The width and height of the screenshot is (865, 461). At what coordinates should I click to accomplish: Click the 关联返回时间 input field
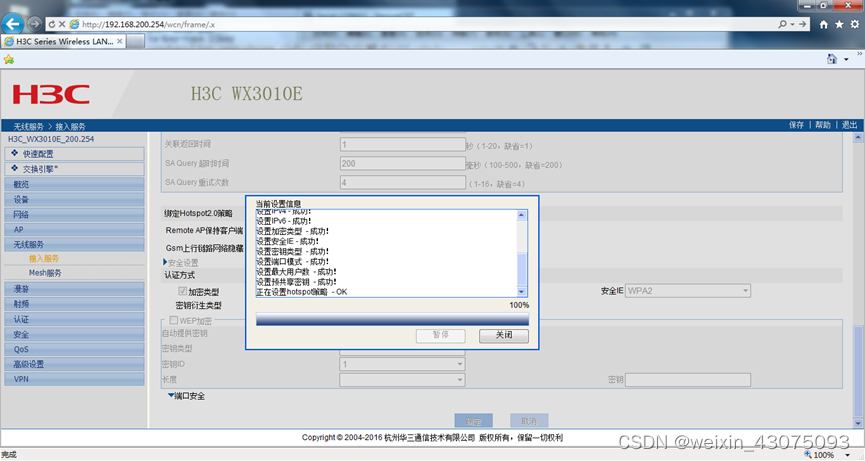click(x=403, y=144)
